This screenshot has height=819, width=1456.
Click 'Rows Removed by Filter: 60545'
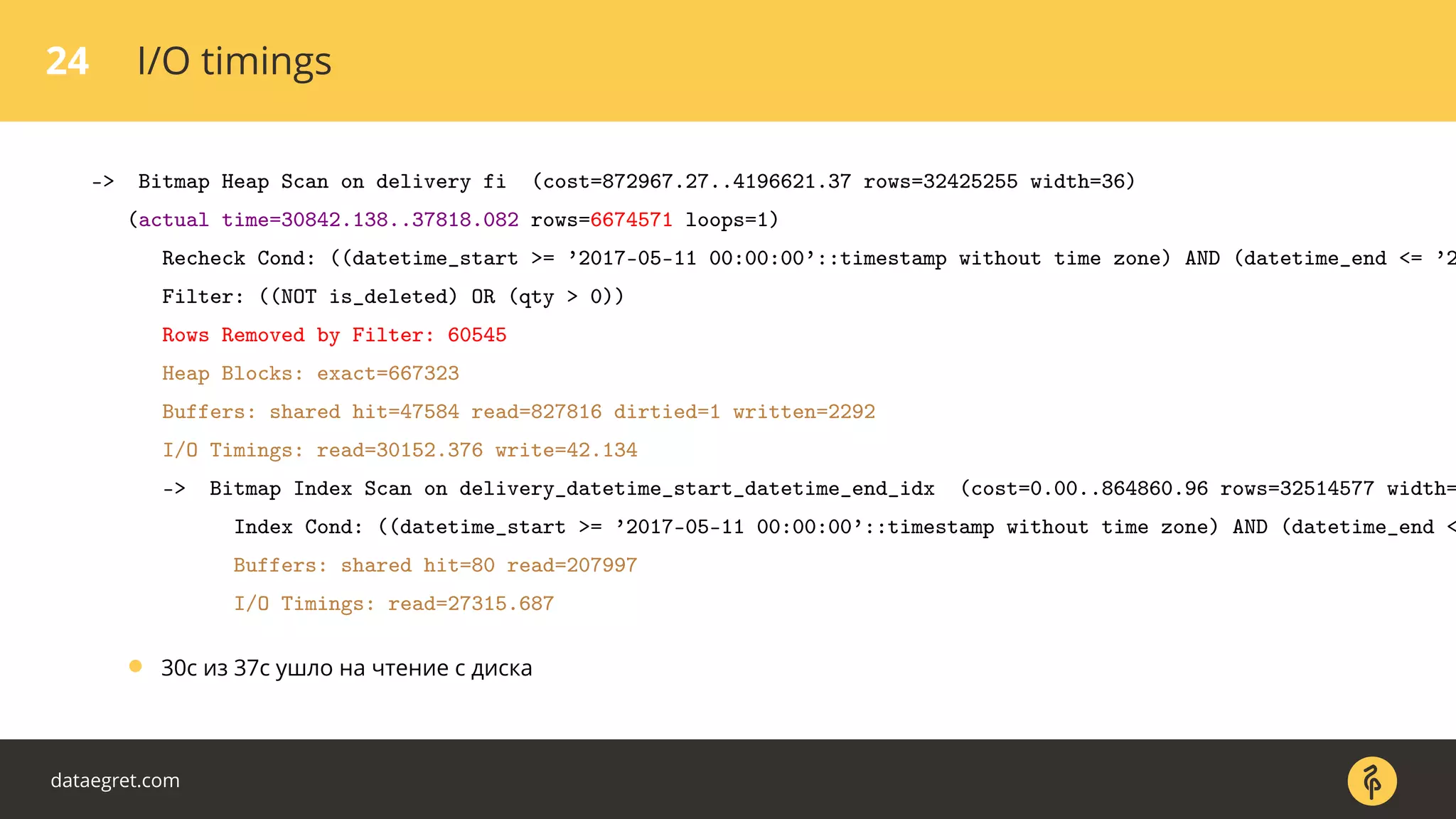coord(334,336)
